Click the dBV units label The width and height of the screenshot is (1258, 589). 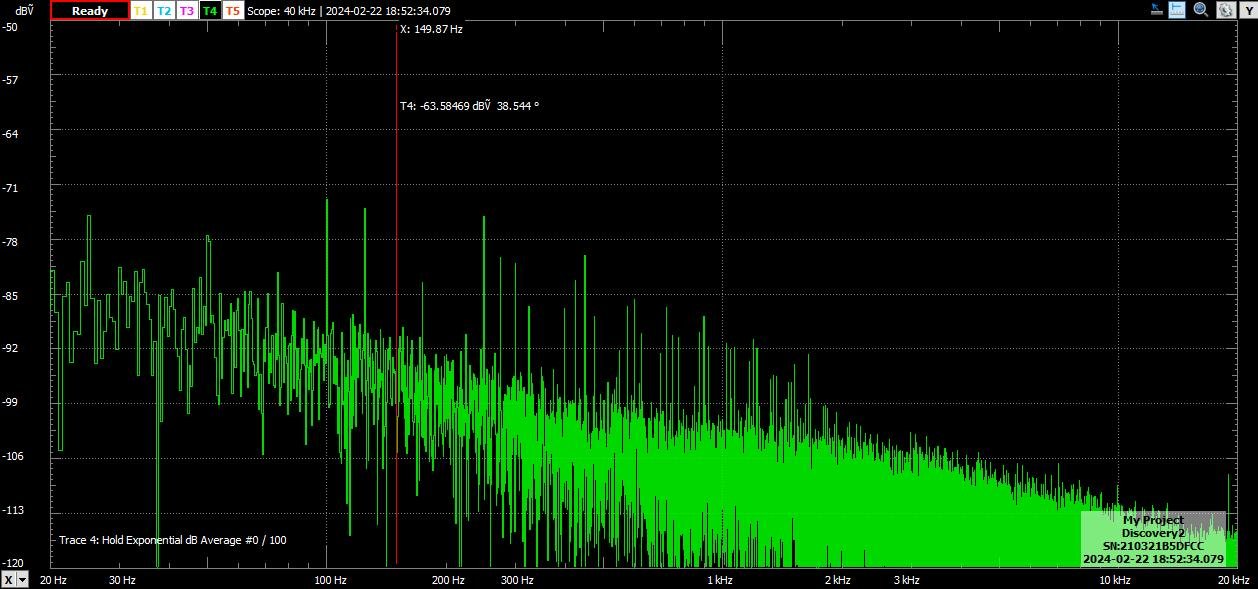pos(24,11)
